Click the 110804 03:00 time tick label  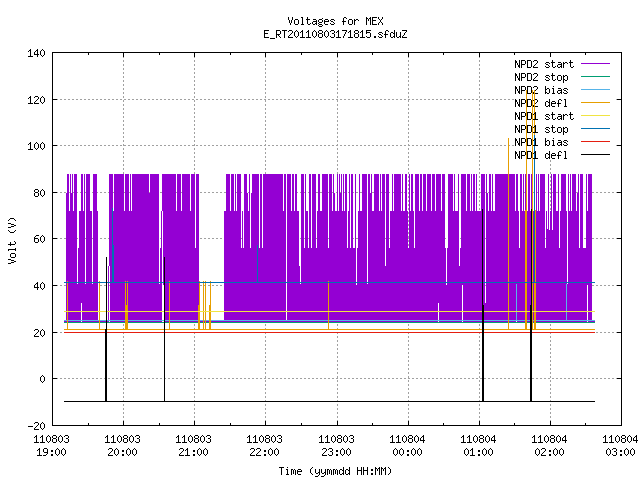[620, 446]
